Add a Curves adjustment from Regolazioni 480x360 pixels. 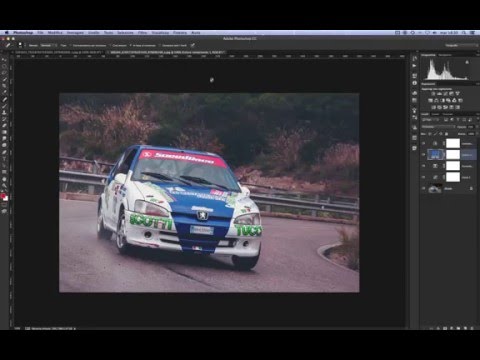445,94
